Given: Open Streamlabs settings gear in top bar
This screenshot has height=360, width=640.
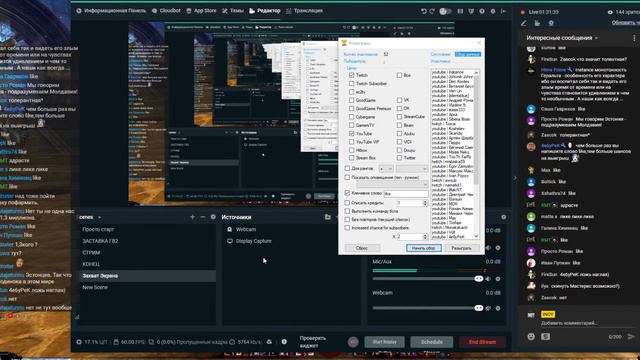Looking at the screenshot, I should pos(493,11).
